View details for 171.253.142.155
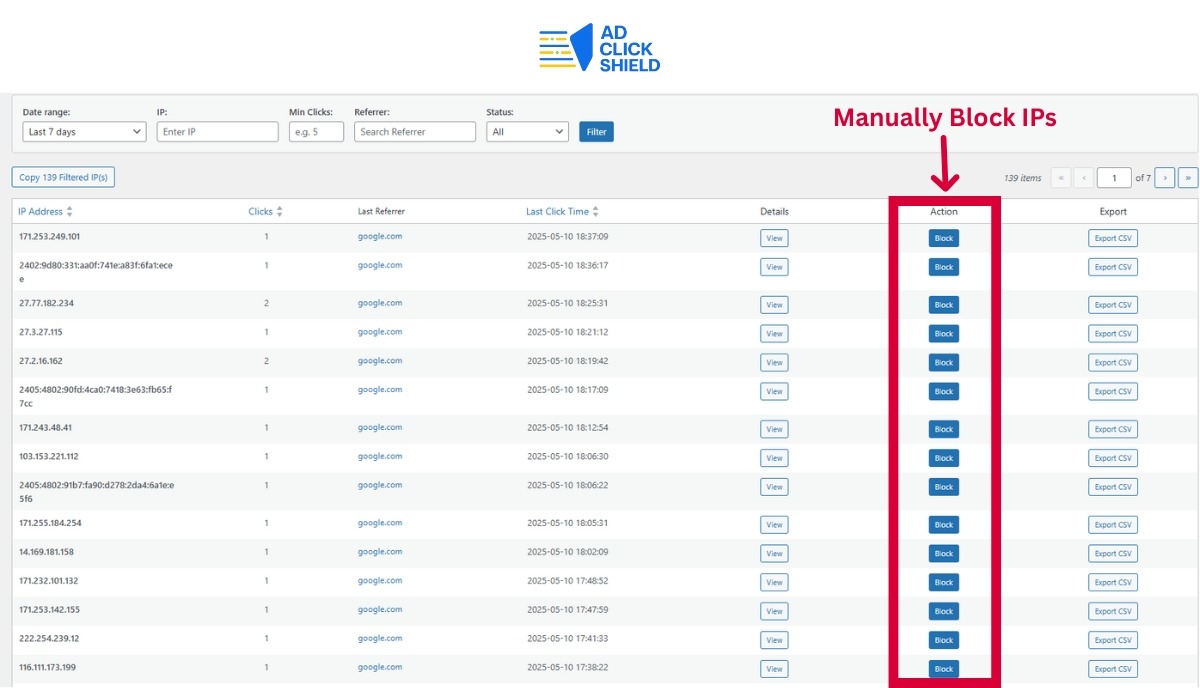The height and width of the screenshot is (688, 1200). pyautogui.click(x=774, y=611)
